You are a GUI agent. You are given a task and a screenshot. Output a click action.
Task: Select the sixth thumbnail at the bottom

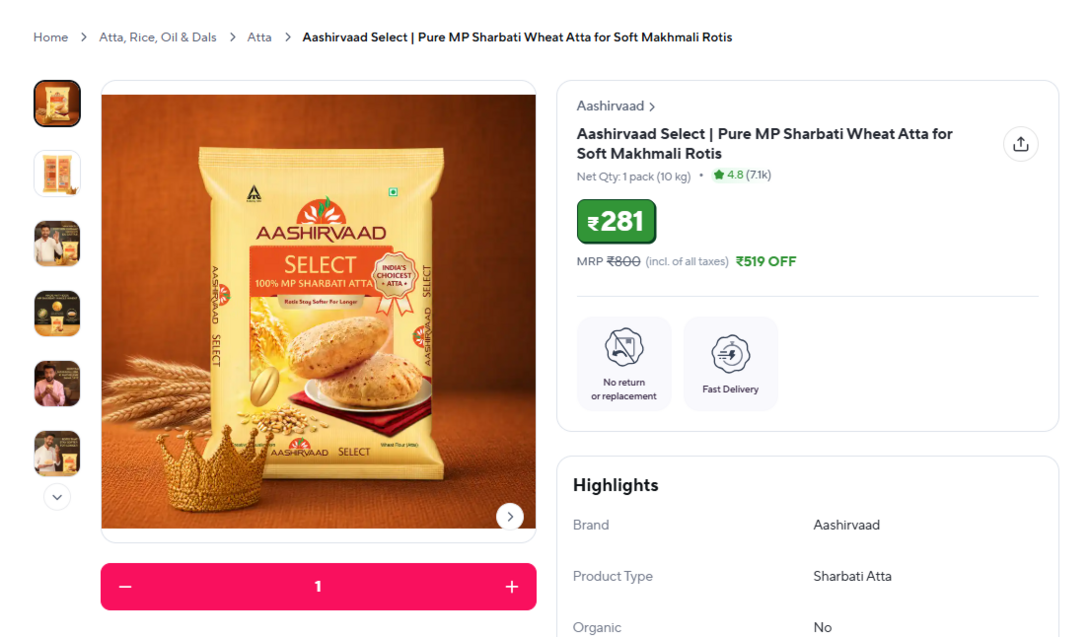pyautogui.click(x=57, y=453)
